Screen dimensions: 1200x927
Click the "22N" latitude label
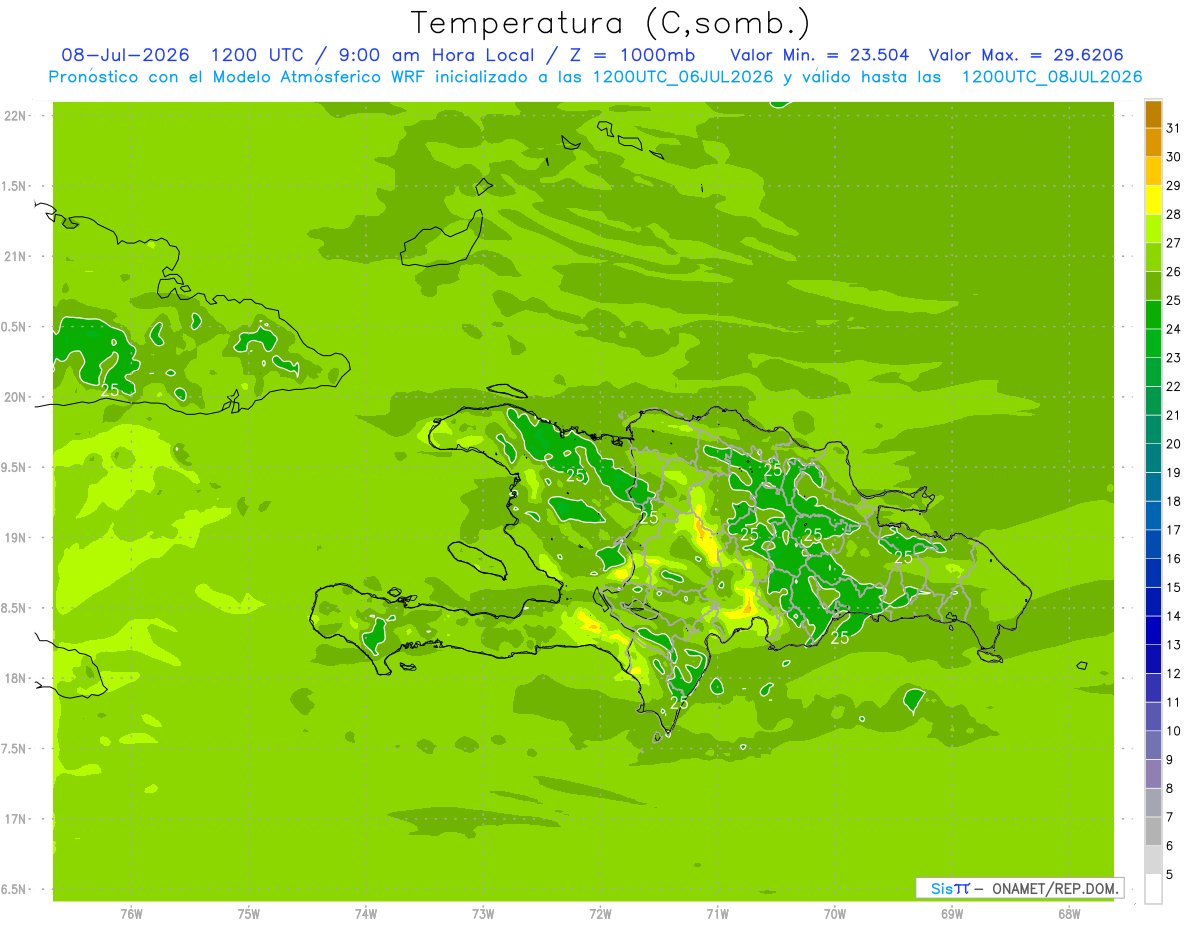coord(14,116)
